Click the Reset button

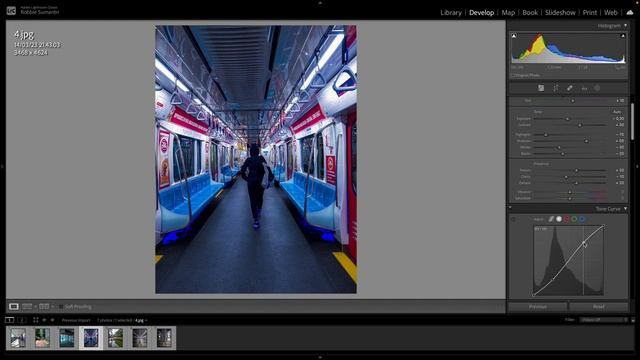(598, 307)
